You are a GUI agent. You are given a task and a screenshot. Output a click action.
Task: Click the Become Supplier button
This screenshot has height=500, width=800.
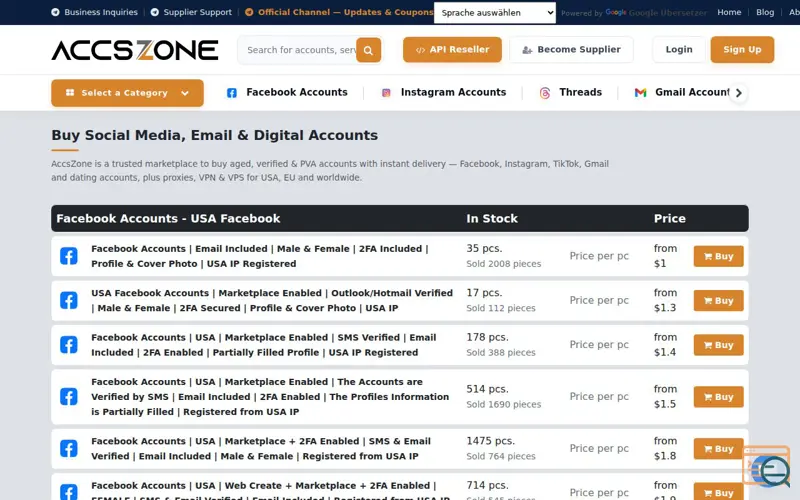point(571,49)
